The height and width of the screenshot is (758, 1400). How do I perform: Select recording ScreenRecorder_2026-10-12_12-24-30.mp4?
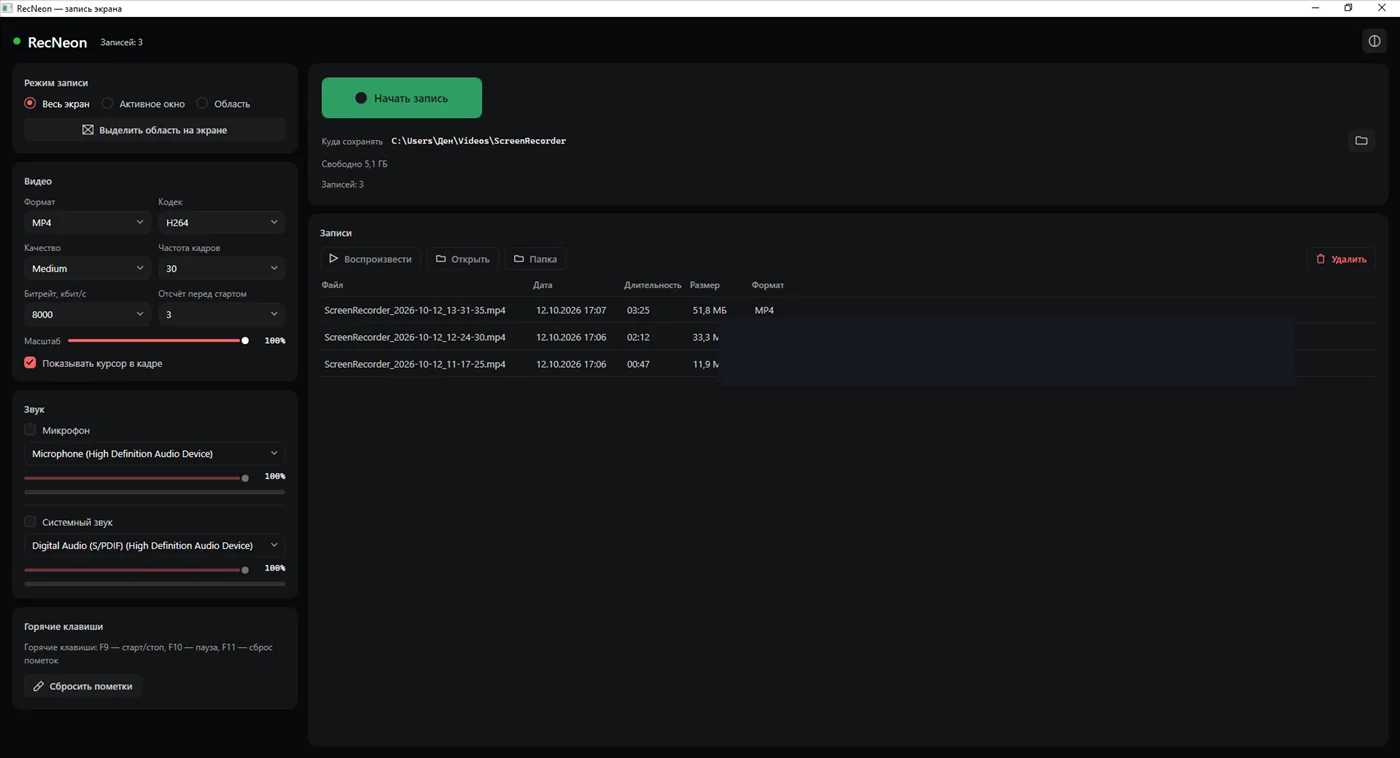point(415,337)
